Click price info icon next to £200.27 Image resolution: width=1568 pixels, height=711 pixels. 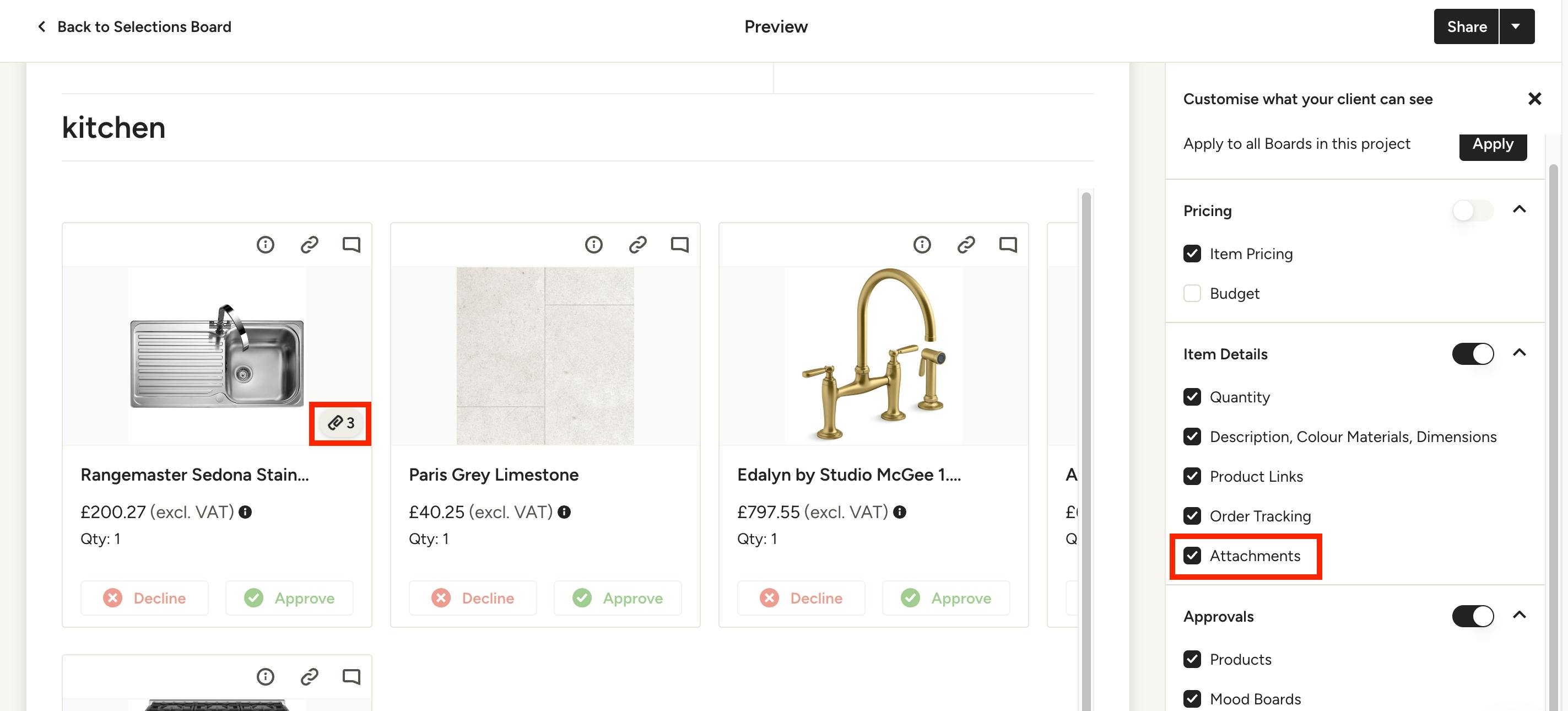pyautogui.click(x=245, y=512)
